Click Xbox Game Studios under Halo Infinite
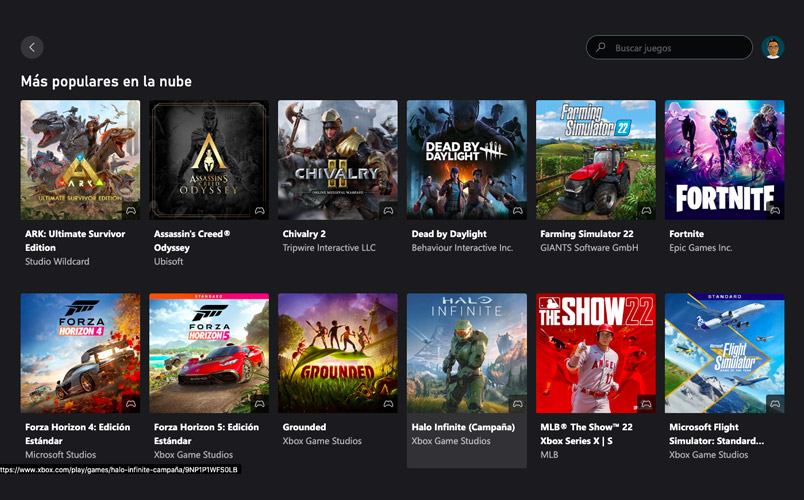 pyautogui.click(x=451, y=441)
